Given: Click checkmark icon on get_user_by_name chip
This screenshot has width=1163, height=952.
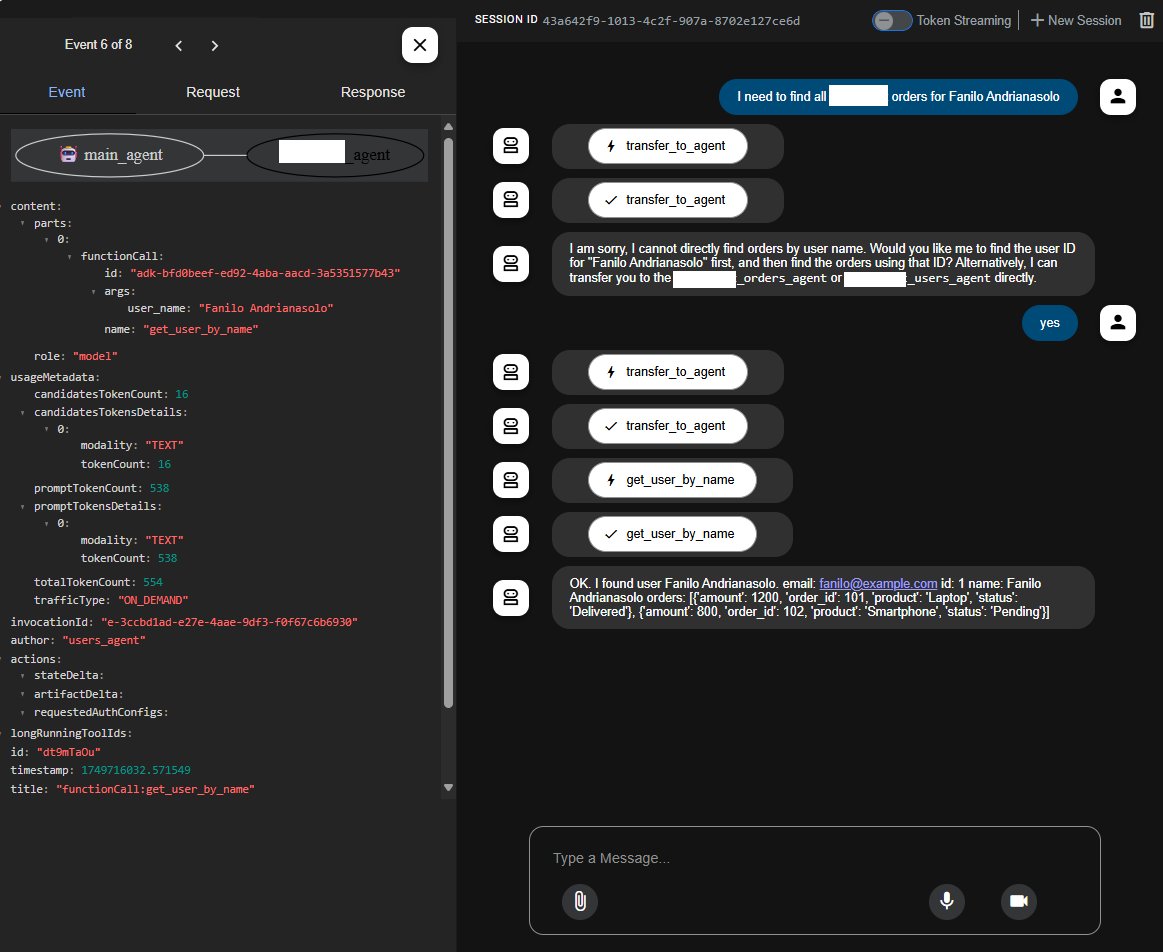Looking at the screenshot, I should [611, 535].
